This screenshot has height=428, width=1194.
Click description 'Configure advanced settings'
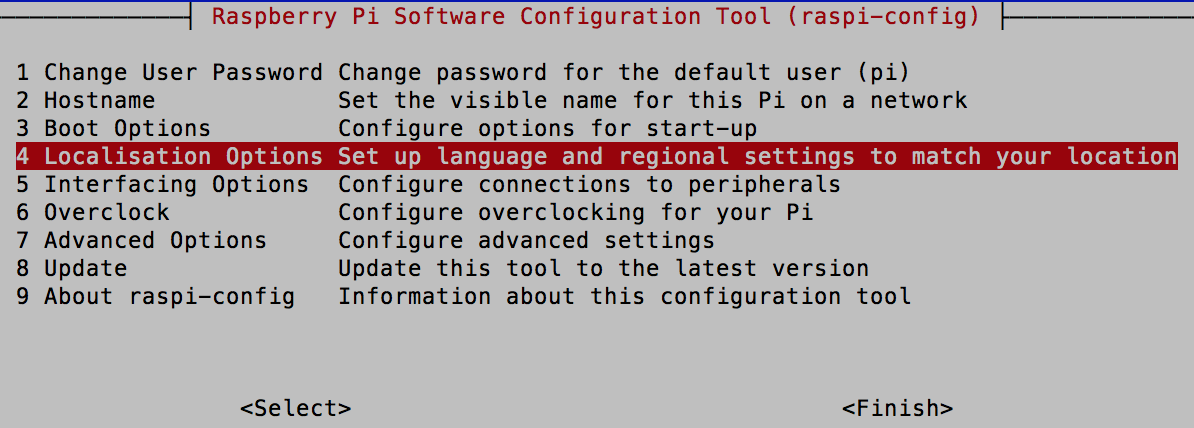click(526, 240)
